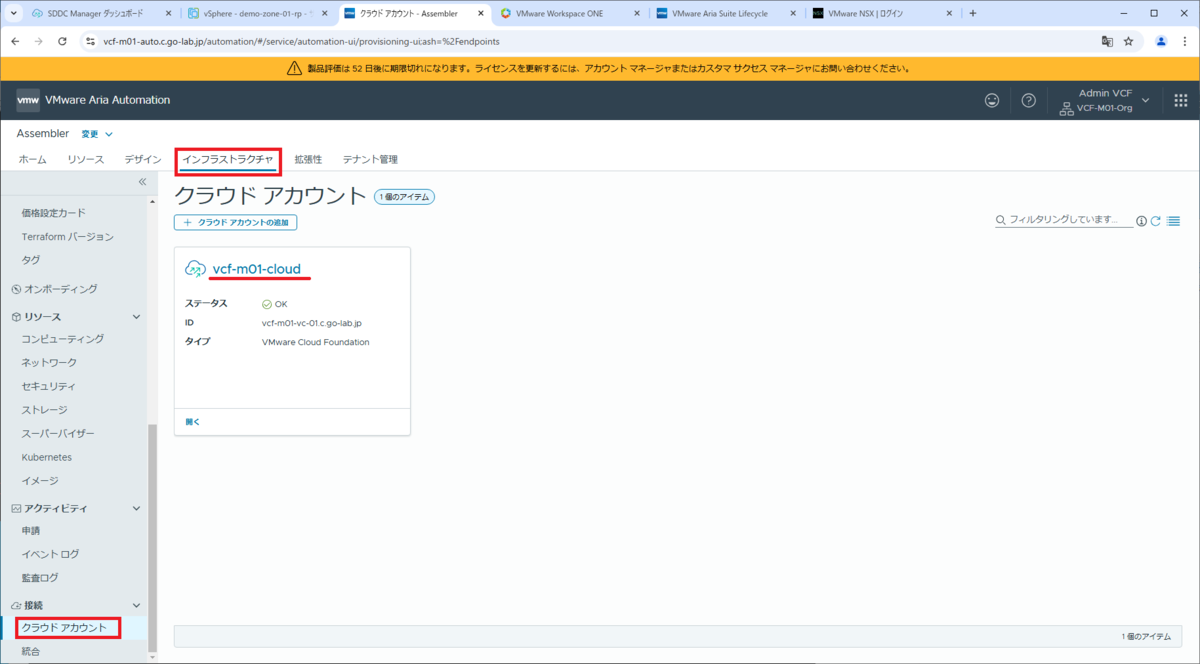Image resolution: width=1200 pixels, height=664 pixels.
Task: Open 監査ログ in the sidebar
Action: (x=40, y=578)
